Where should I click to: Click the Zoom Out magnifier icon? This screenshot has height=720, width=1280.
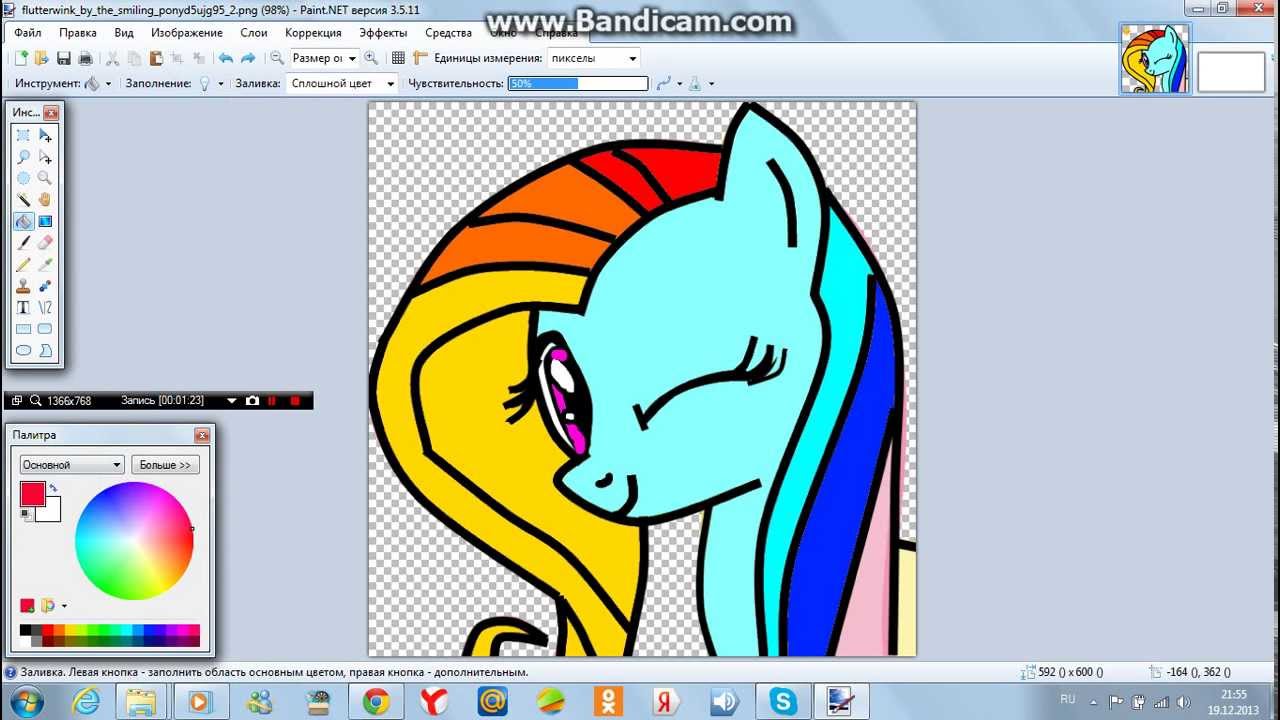coord(278,58)
